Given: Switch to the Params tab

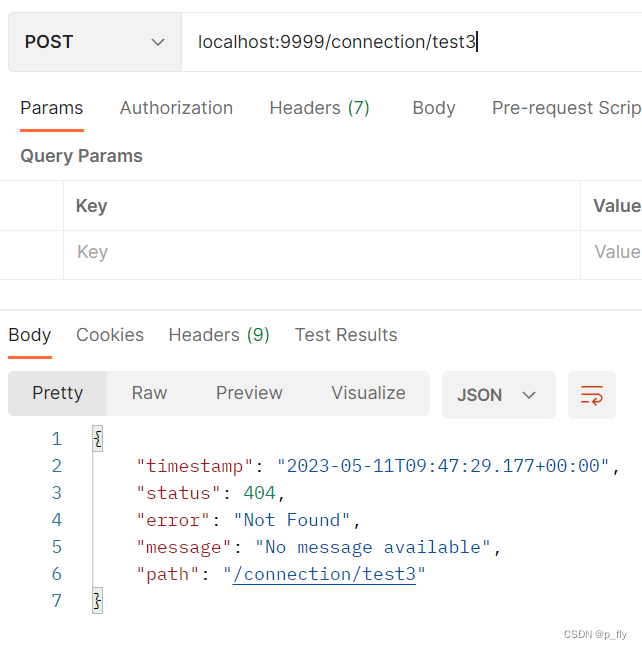Looking at the screenshot, I should [52, 108].
